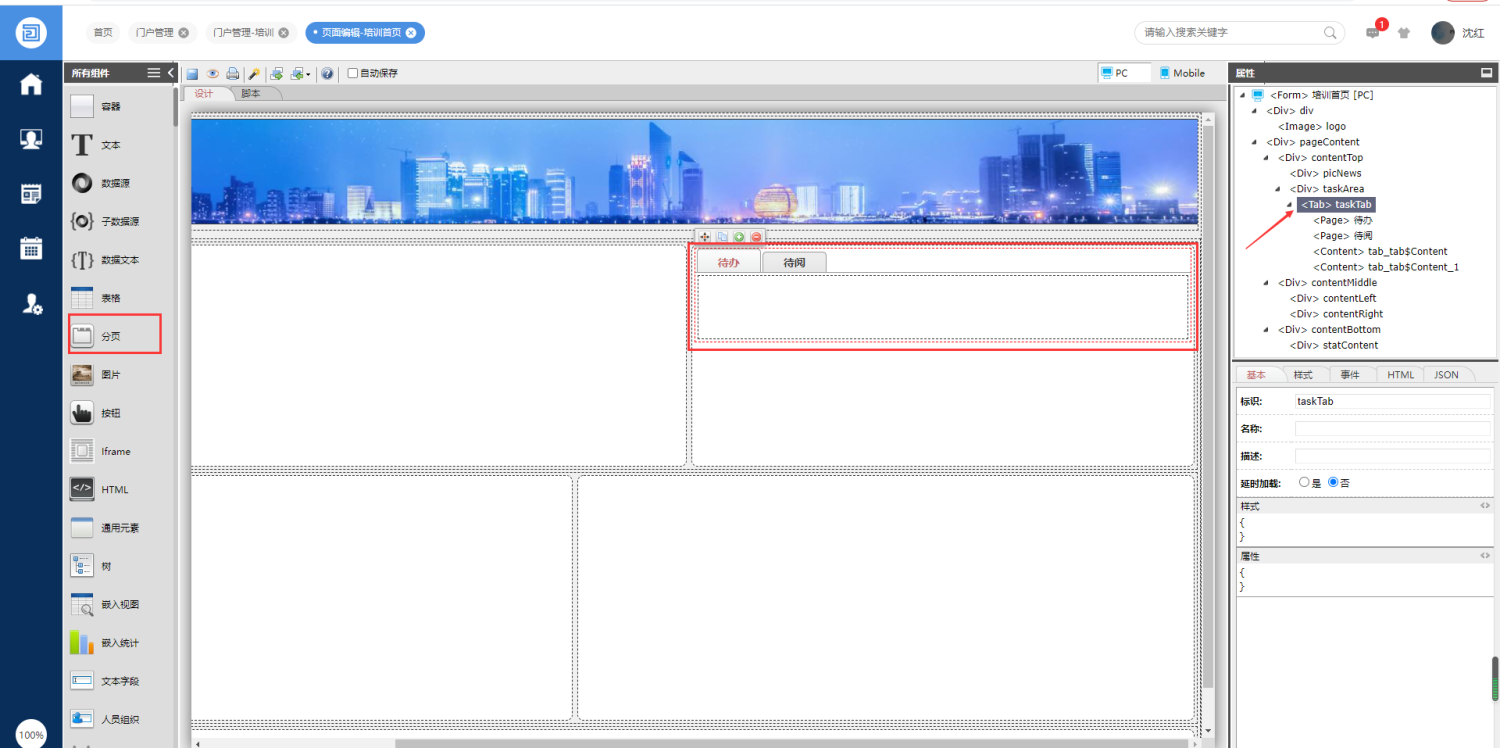The image size is (1500, 748).
Task: Click the preview eye icon
Action: pos(212,73)
